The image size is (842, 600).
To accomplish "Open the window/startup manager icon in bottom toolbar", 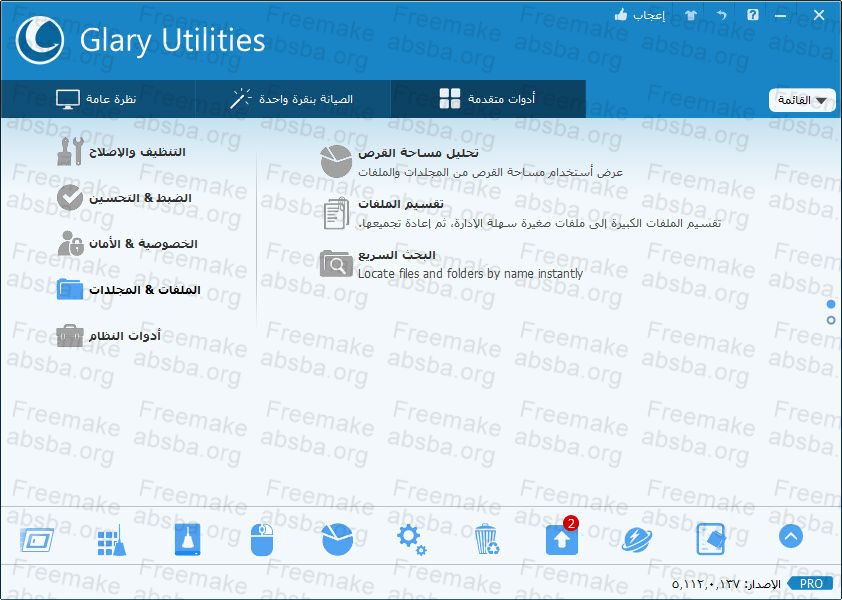I will [x=37, y=540].
